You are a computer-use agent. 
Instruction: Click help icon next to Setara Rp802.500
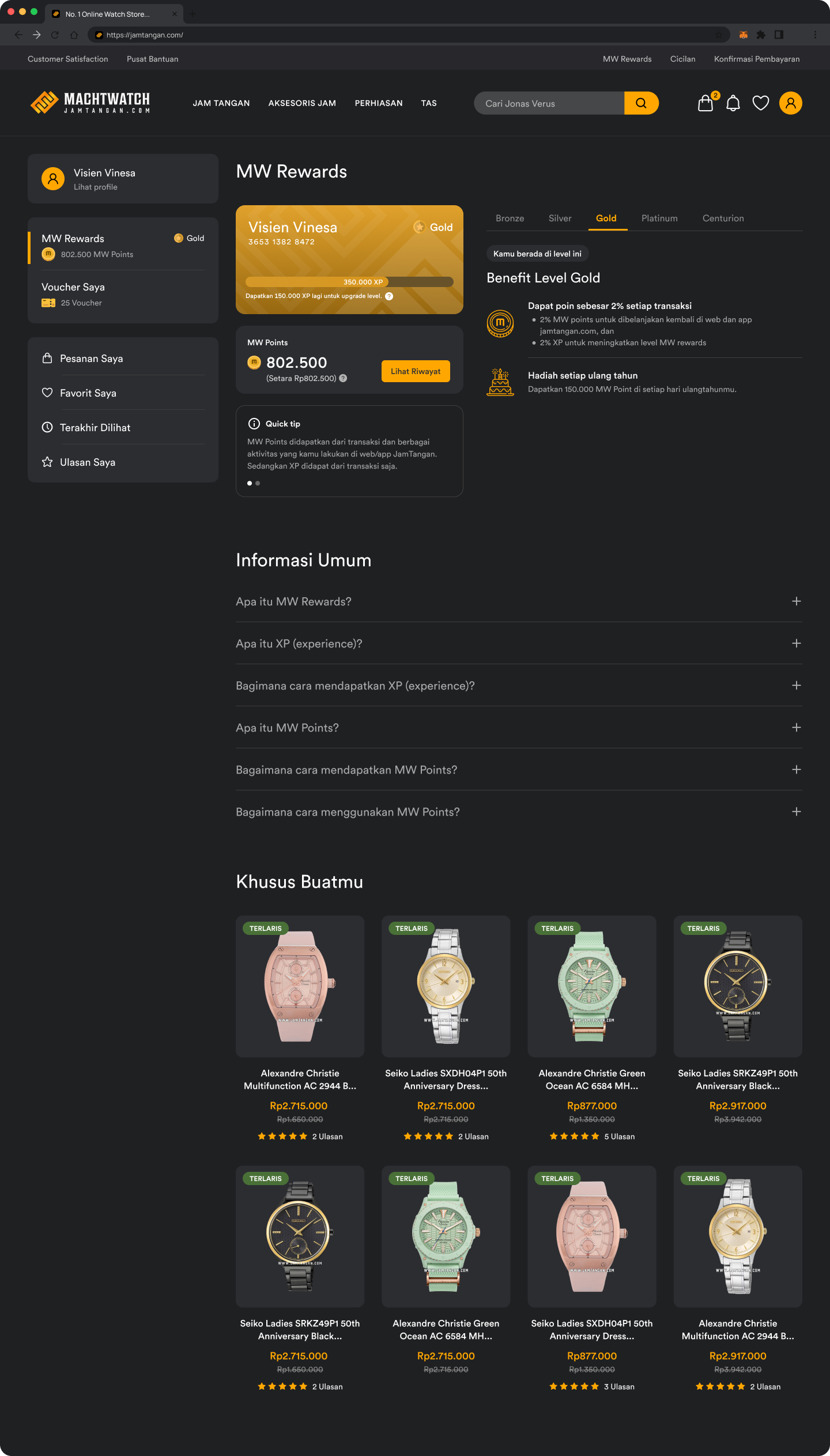click(x=343, y=378)
